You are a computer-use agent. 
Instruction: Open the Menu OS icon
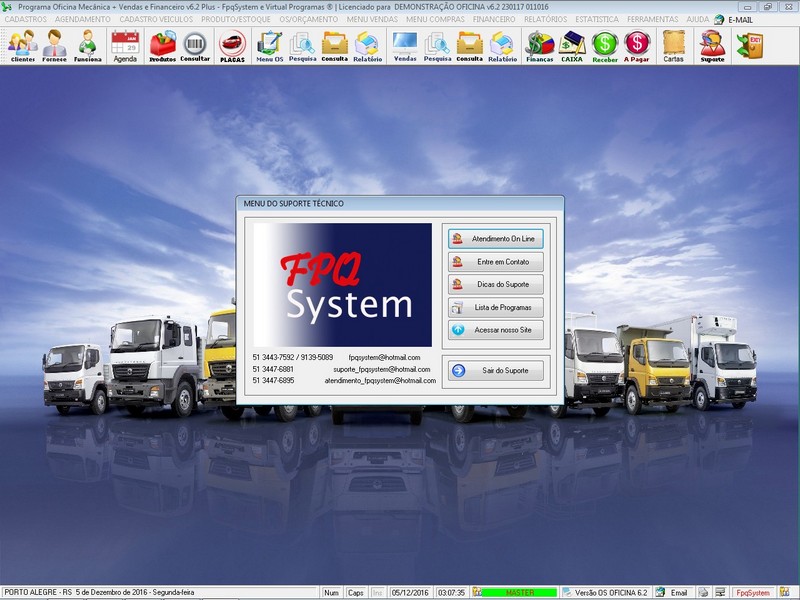[x=269, y=46]
